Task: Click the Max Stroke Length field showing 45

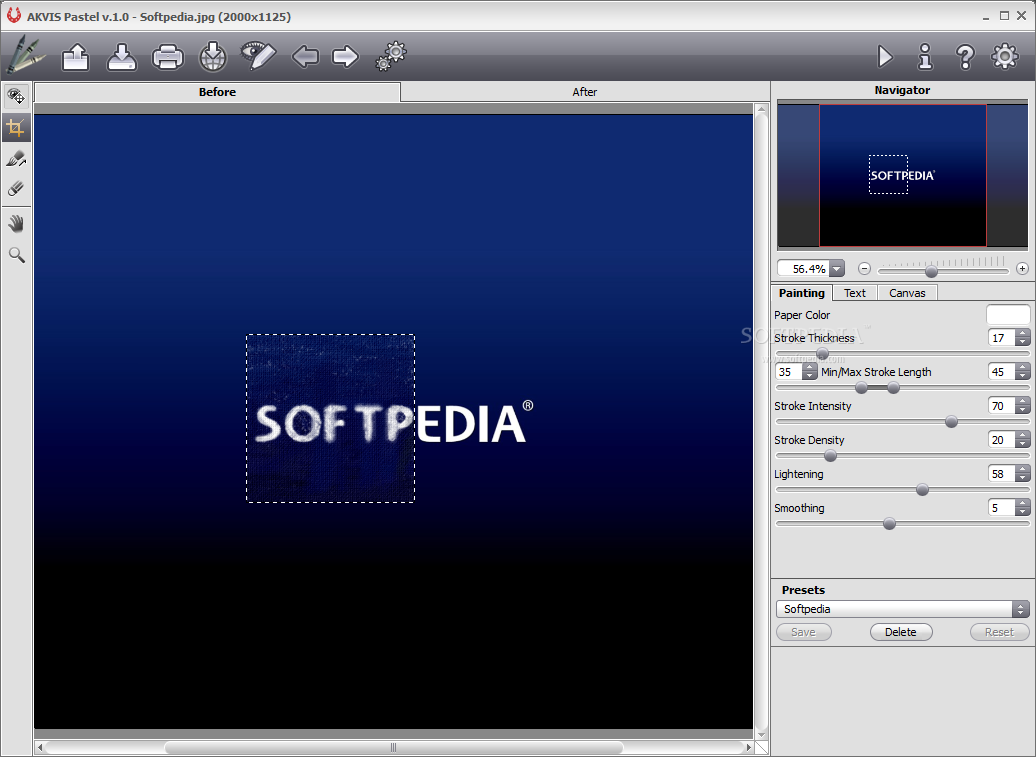Action: tap(1002, 372)
